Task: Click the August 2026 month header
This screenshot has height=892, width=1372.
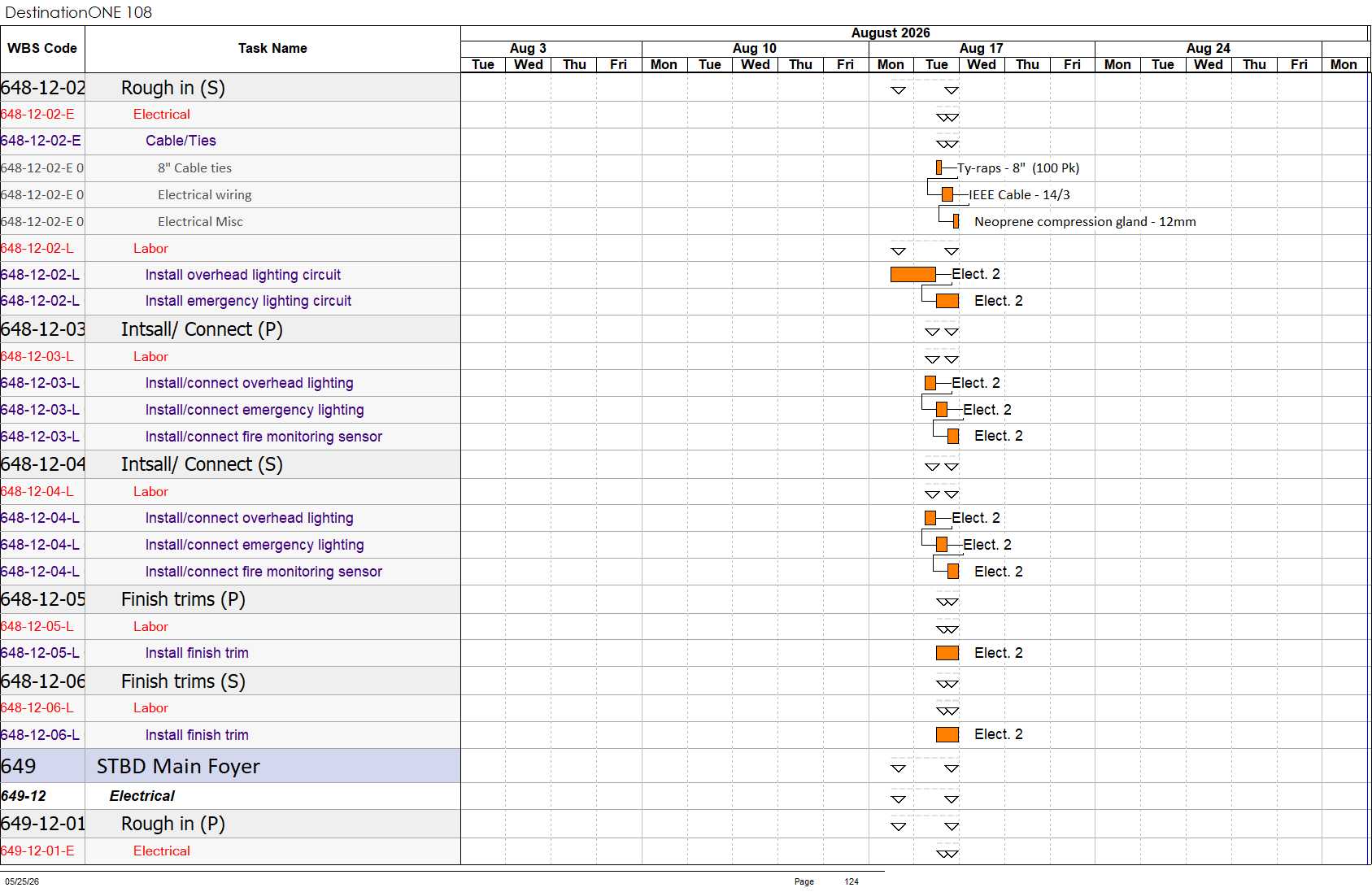Action: [891, 33]
